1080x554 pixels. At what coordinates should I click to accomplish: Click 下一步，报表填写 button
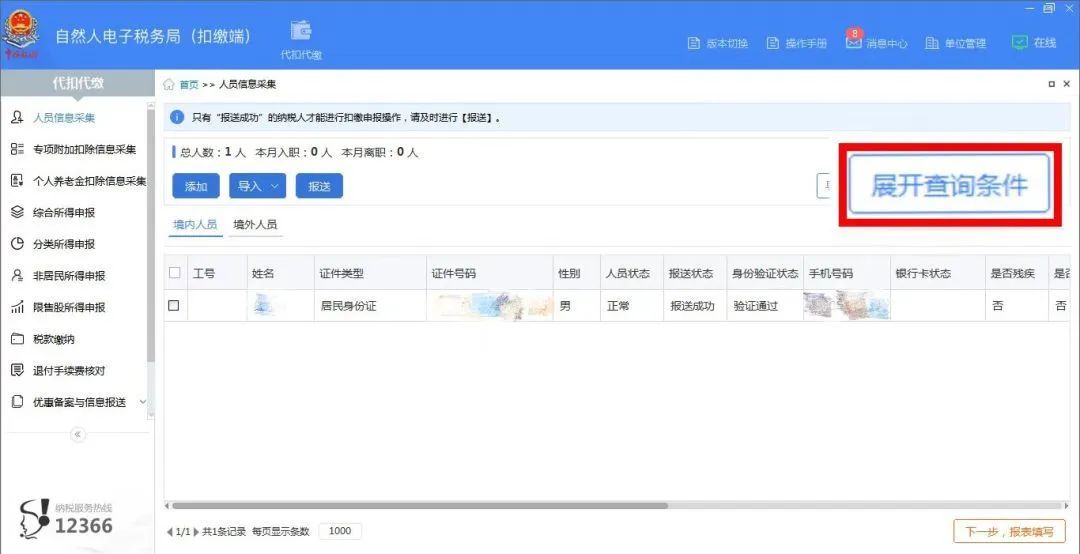[1008, 531]
